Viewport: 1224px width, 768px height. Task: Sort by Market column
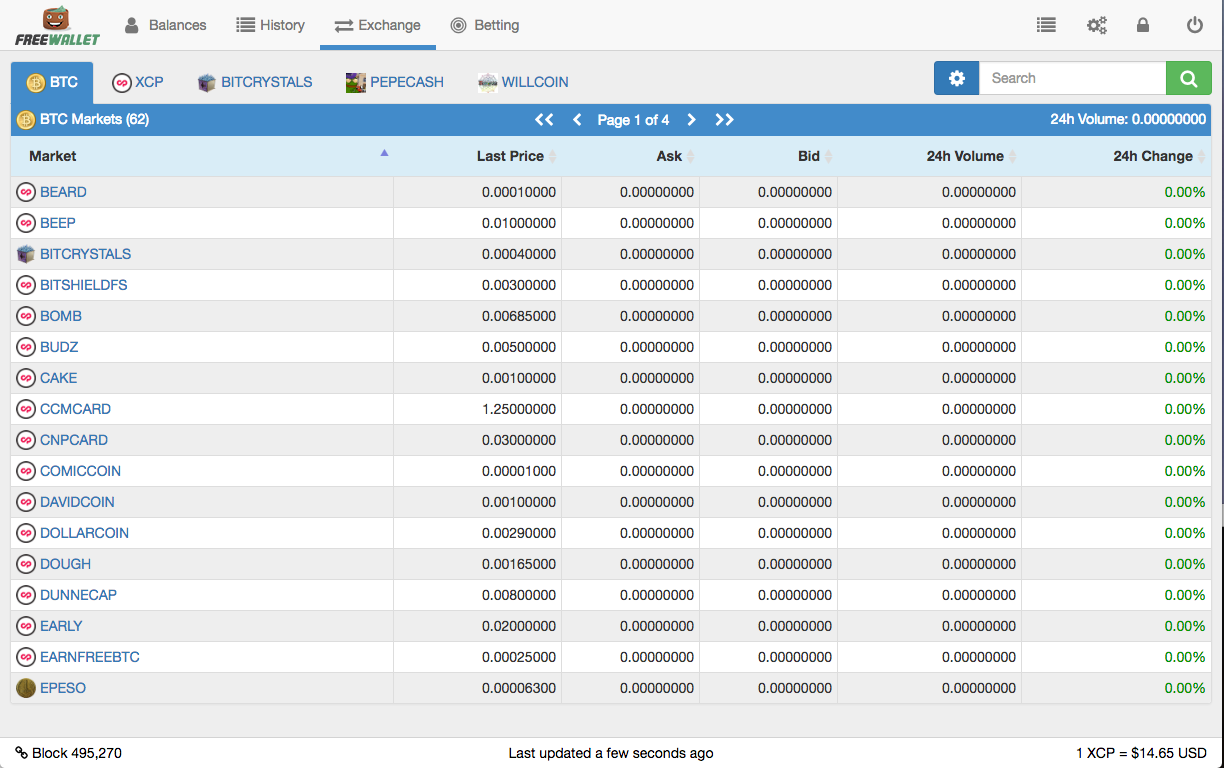coord(202,156)
